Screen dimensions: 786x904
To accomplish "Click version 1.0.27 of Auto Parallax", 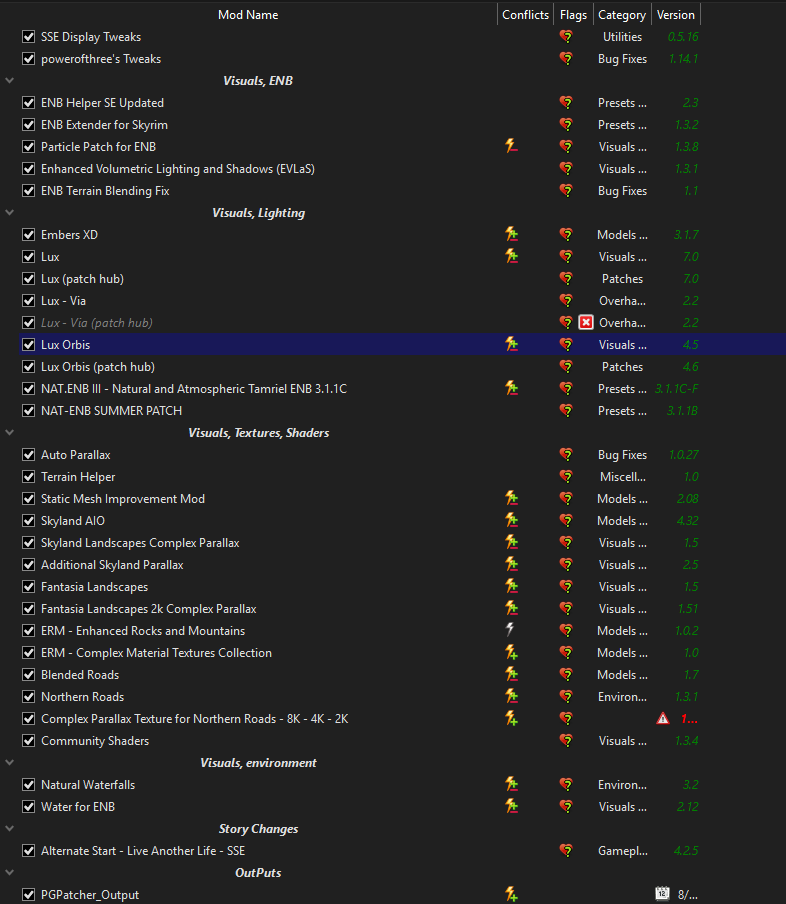I will [683, 455].
